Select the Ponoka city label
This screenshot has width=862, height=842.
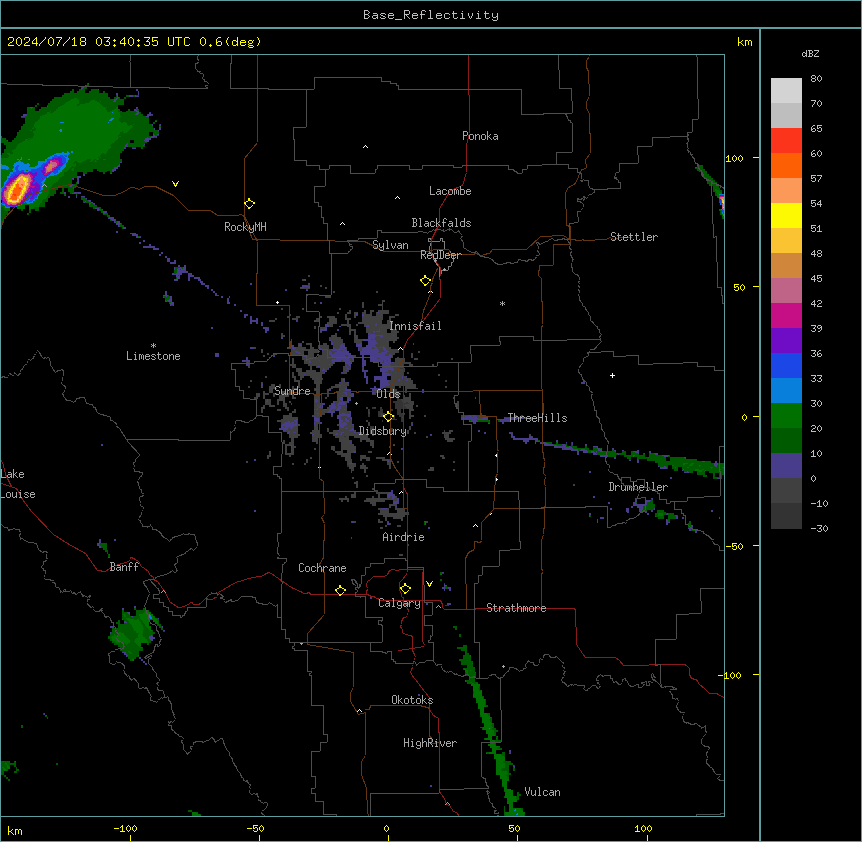point(480,136)
